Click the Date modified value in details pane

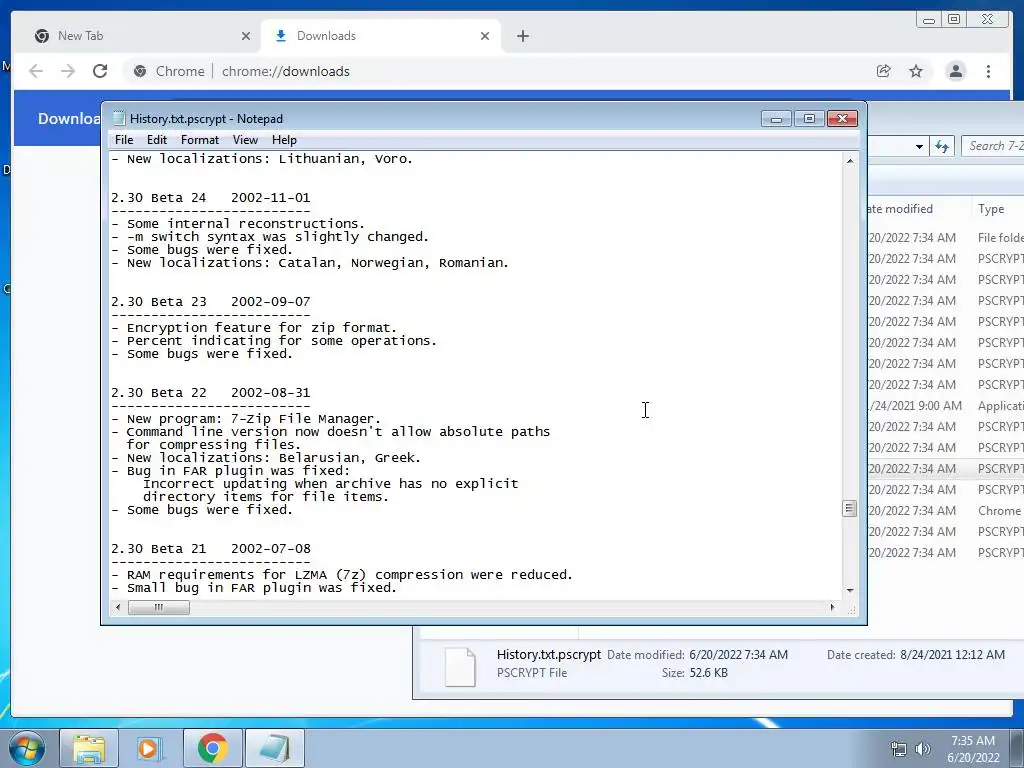point(738,654)
